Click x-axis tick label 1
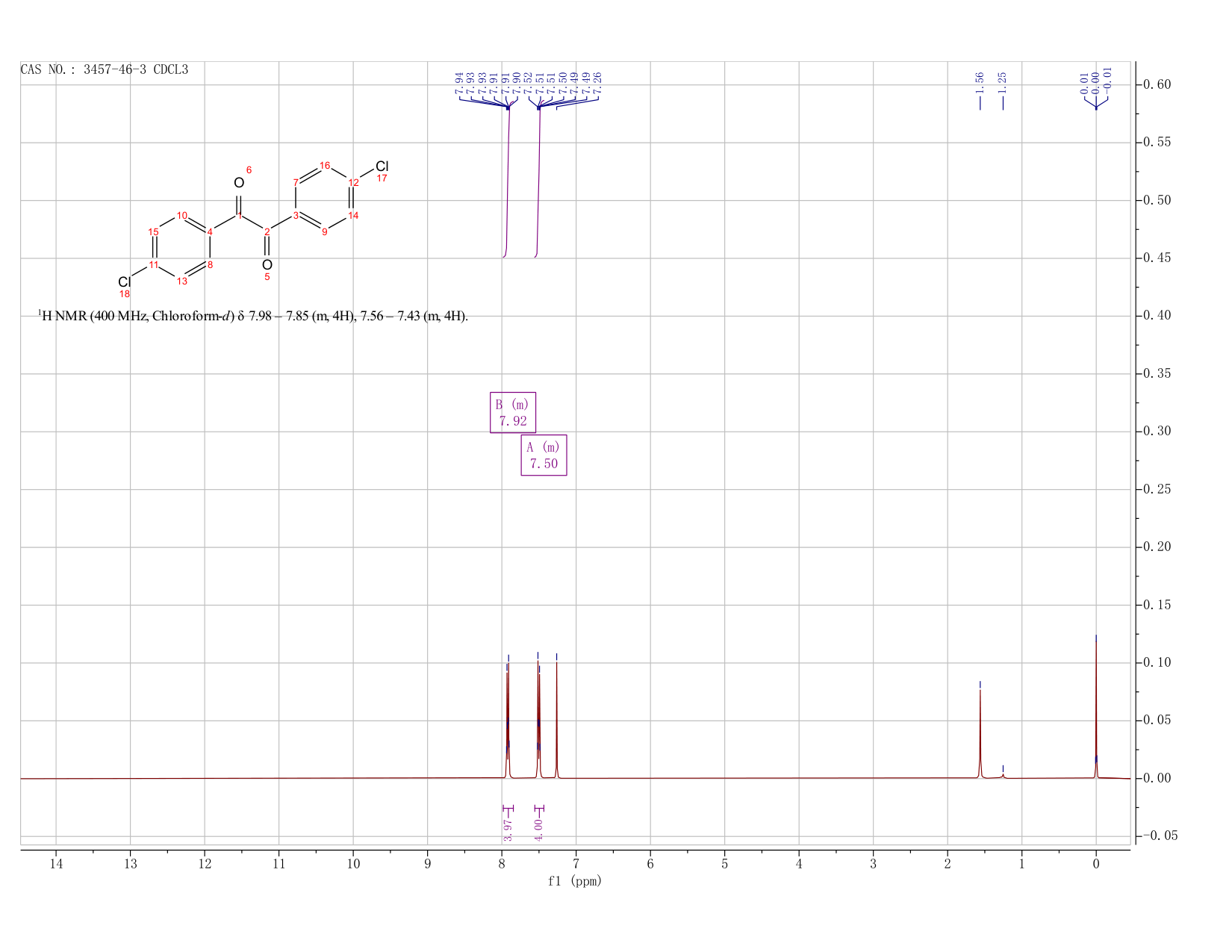1232x952 pixels. coord(1021,864)
